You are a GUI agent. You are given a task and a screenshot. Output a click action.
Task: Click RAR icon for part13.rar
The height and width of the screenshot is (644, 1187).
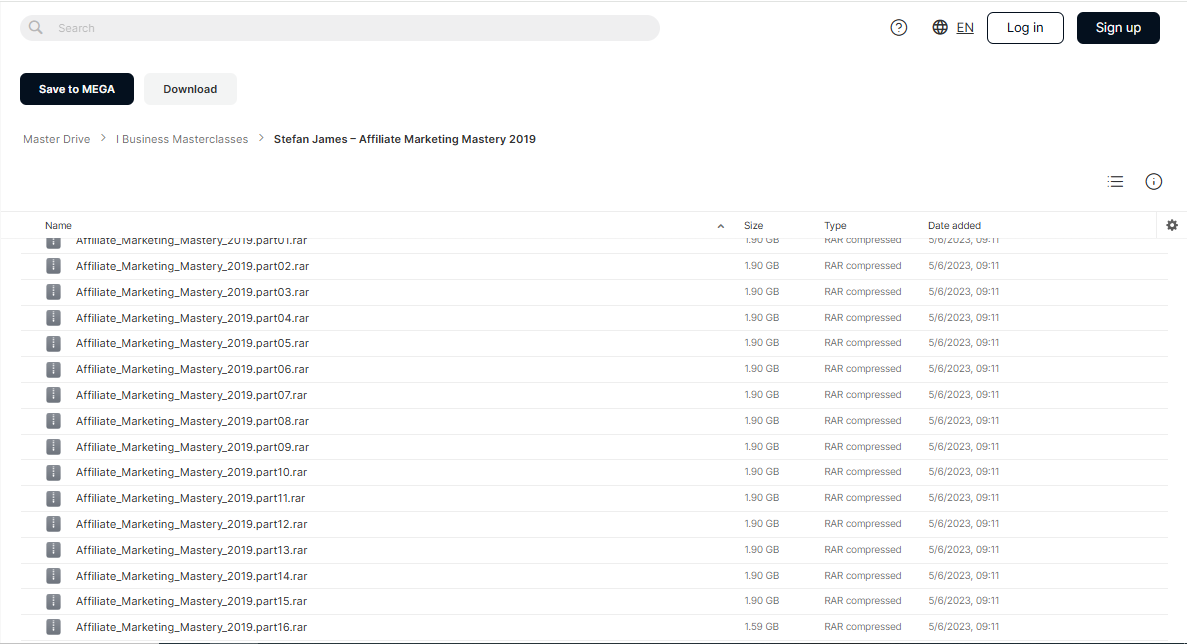[53, 549]
